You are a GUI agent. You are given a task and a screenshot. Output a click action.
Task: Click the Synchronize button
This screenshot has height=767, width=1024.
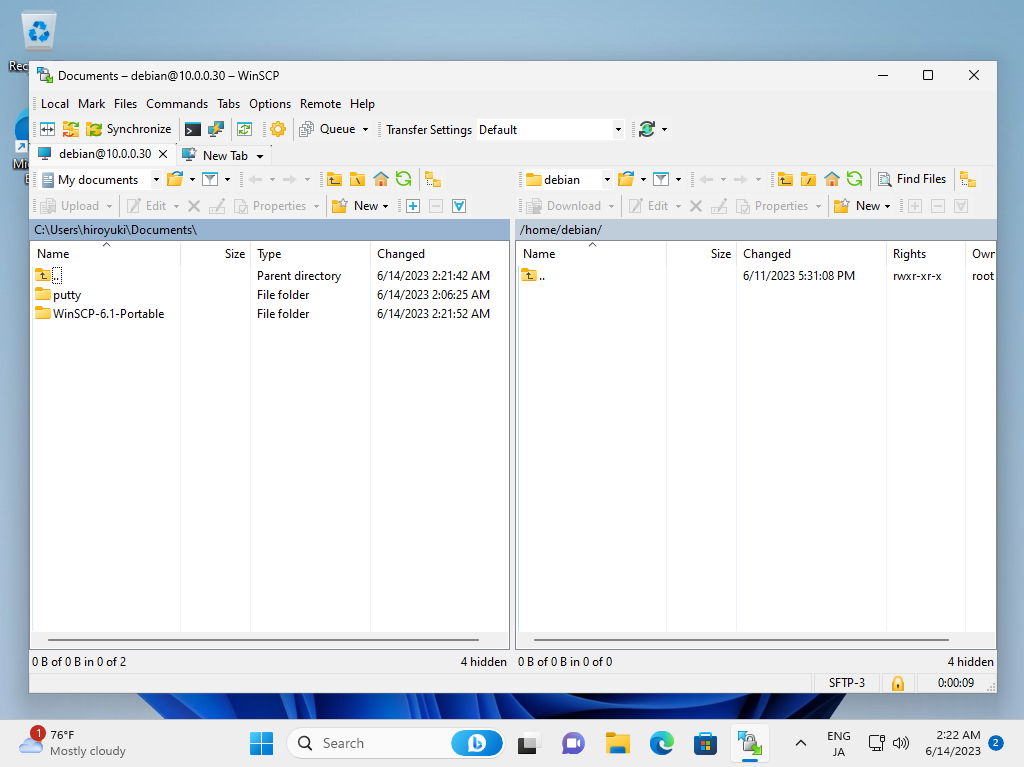(x=129, y=129)
